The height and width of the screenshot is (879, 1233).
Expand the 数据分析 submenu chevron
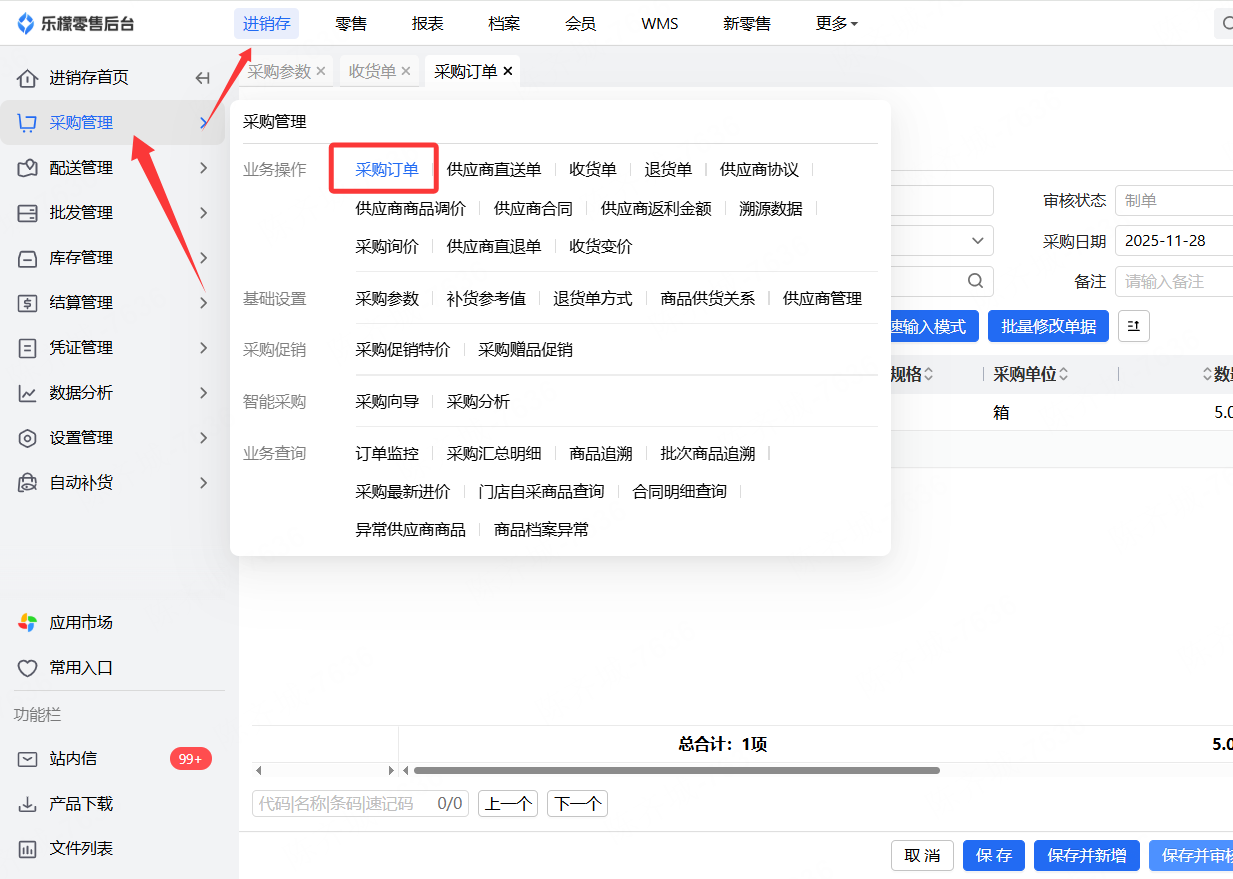pos(204,393)
